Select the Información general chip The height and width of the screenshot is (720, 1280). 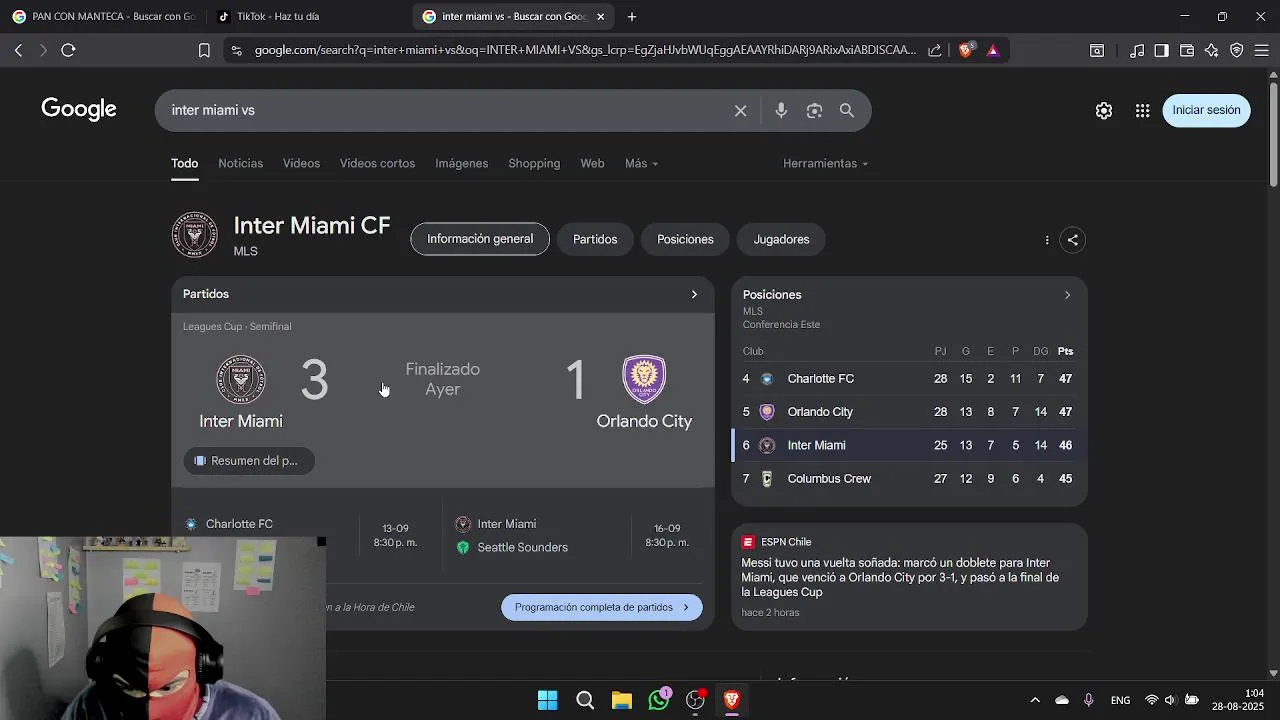point(480,239)
